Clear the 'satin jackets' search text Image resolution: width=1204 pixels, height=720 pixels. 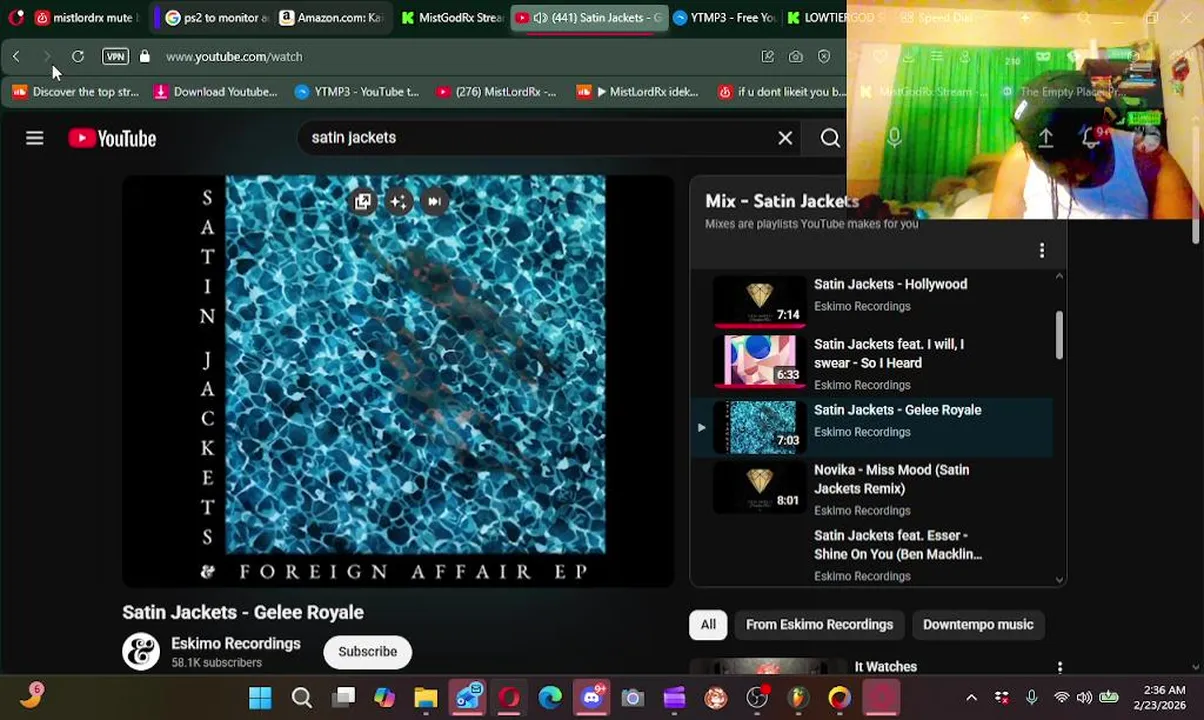(x=785, y=138)
